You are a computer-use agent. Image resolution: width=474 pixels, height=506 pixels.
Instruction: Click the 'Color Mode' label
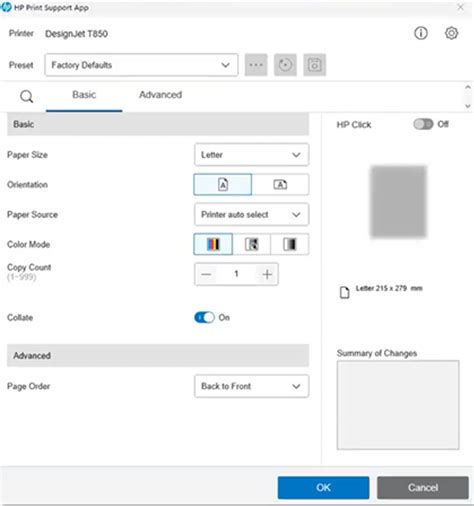coord(28,244)
